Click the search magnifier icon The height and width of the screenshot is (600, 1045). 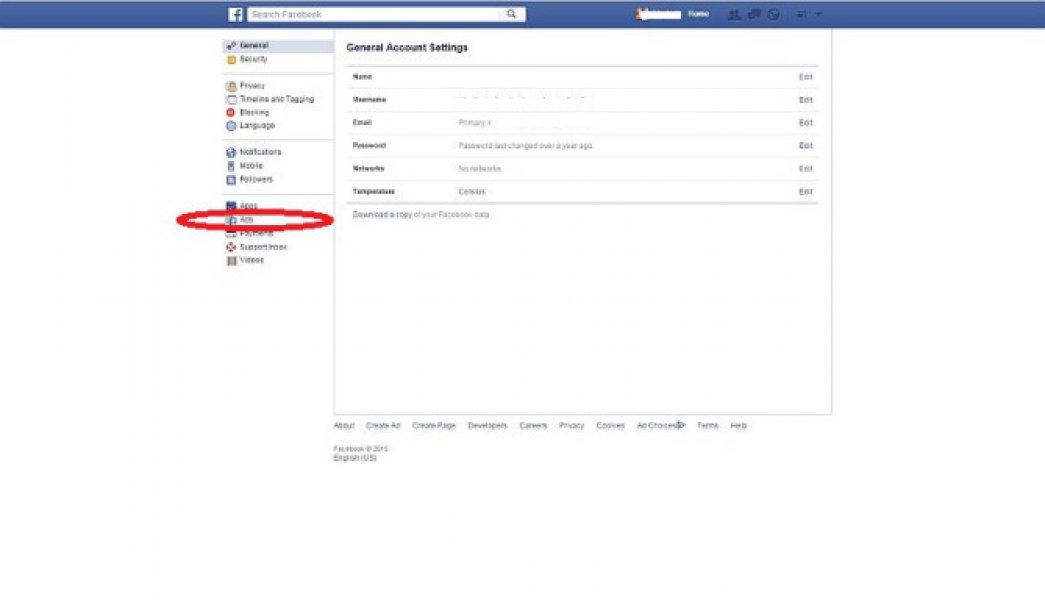coord(511,14)
